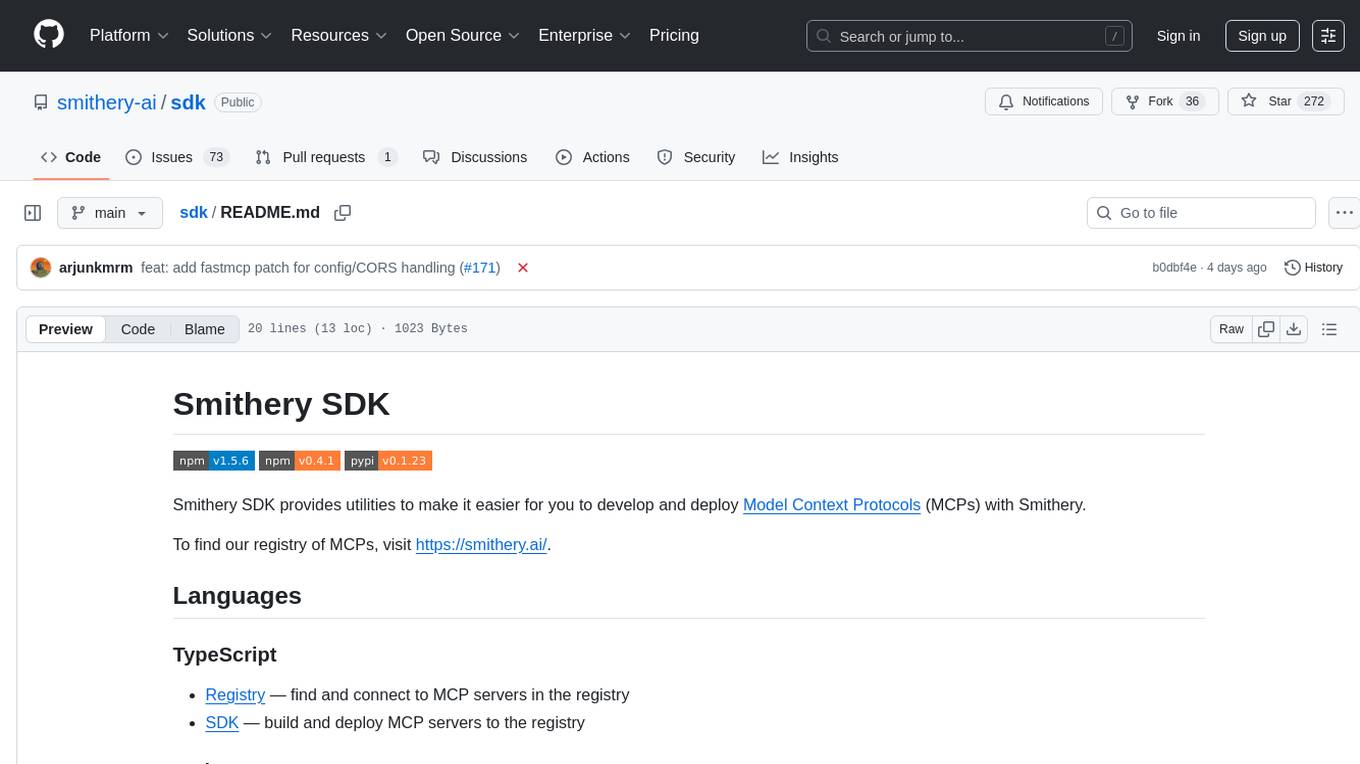Image resolution: width=1360 pixels, height=764 pixels.
Task: Open the Raw file view
Action: coord(1231,329)
